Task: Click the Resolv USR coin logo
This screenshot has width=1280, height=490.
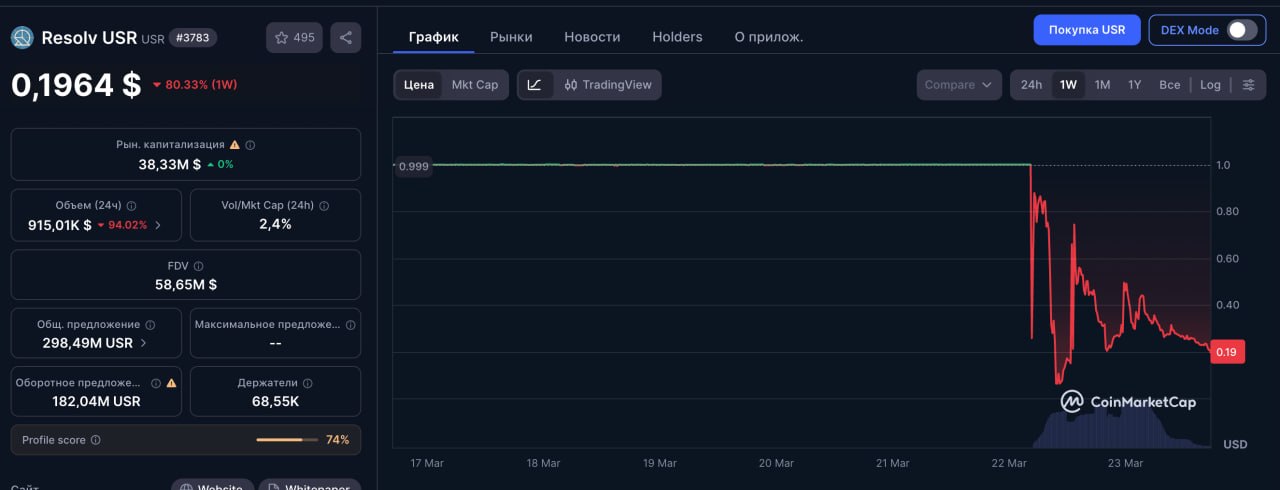Action: click(22, 38)
